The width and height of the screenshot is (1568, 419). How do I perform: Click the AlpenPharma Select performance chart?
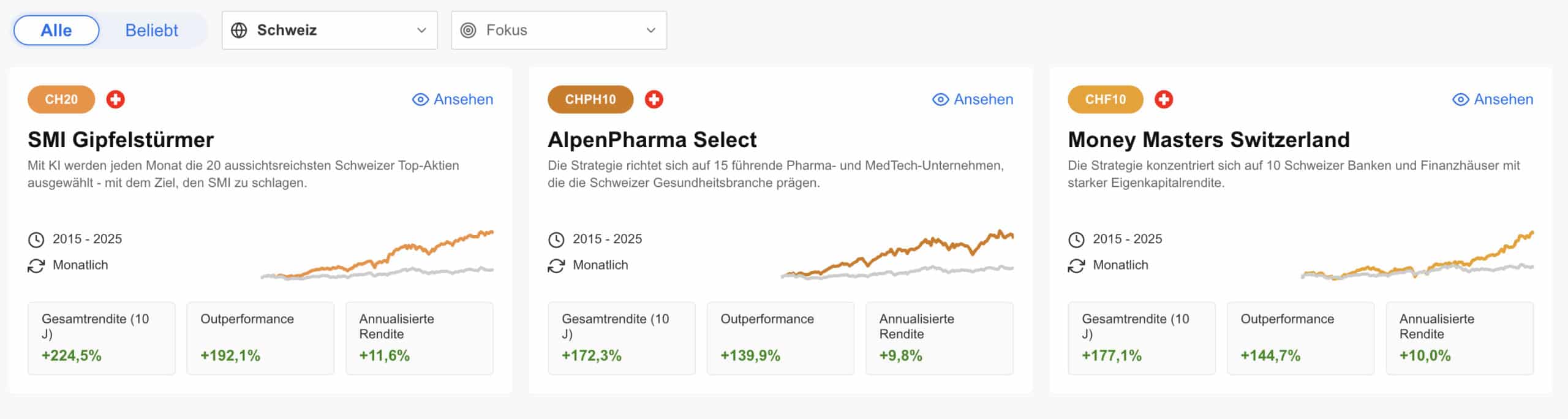tap(897, 255)
